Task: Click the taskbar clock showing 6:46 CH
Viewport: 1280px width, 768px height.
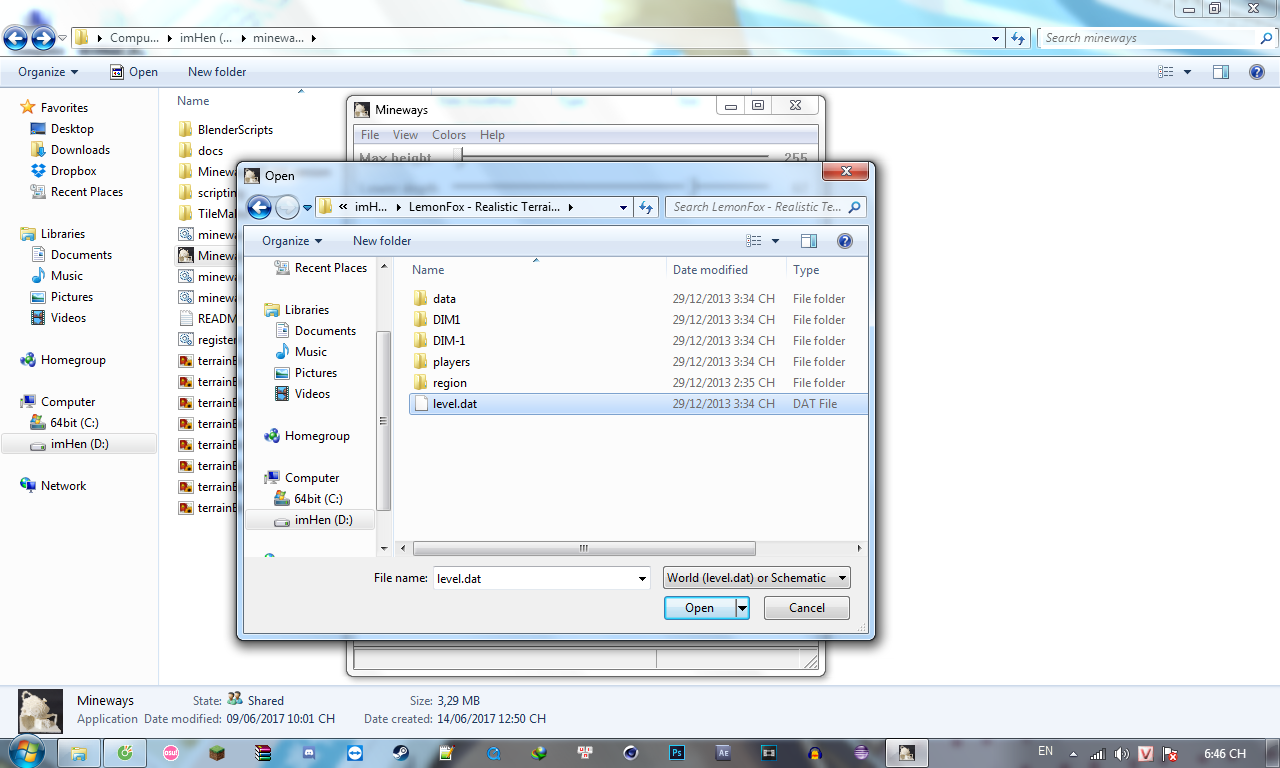Action: coord(1225,753)
